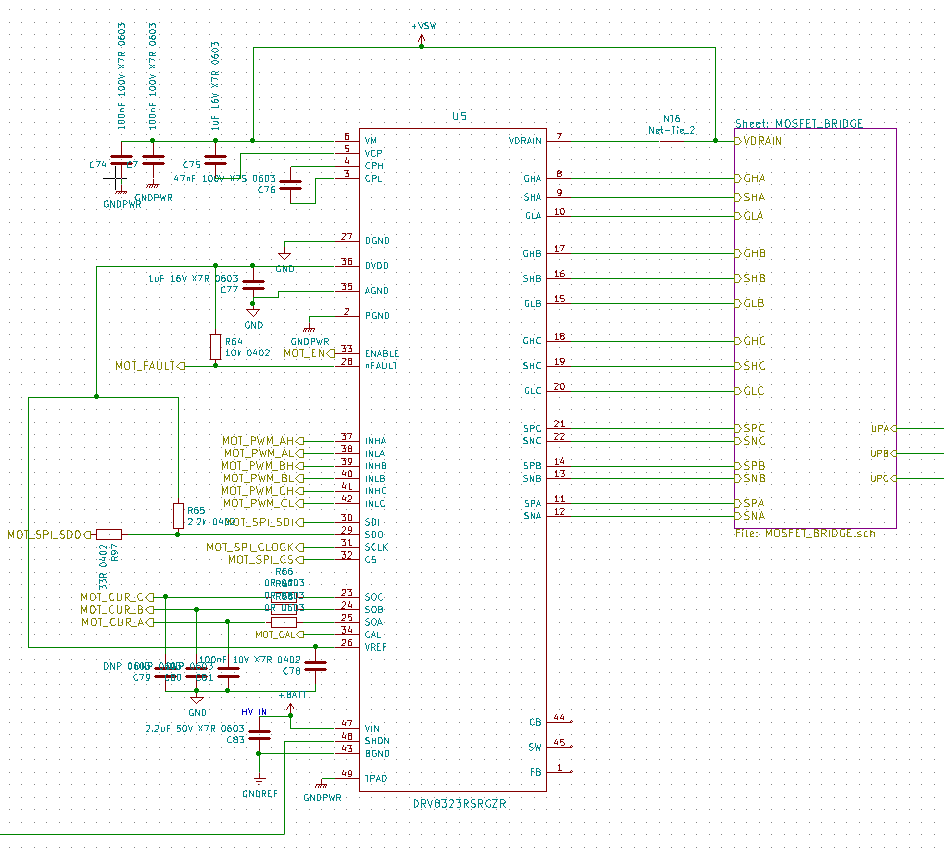Select GND symbol below C79 capacitors

click(x=196, y=700)
